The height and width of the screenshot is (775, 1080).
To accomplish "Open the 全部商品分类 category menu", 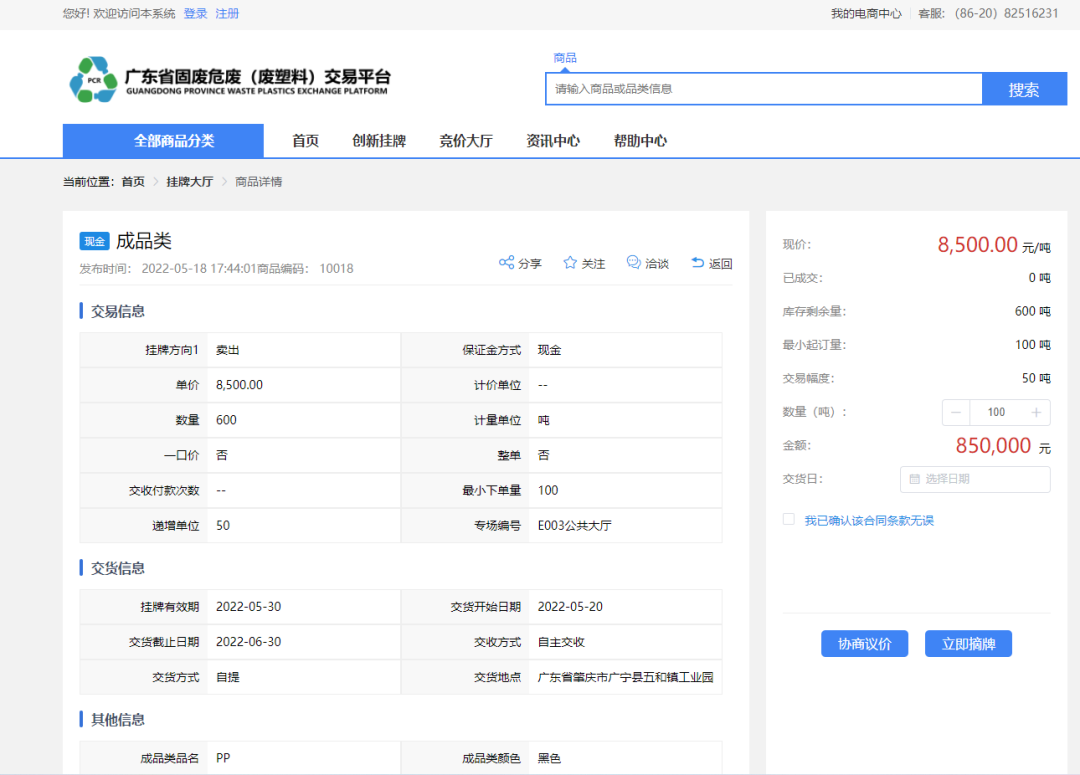I will point(163,141).
